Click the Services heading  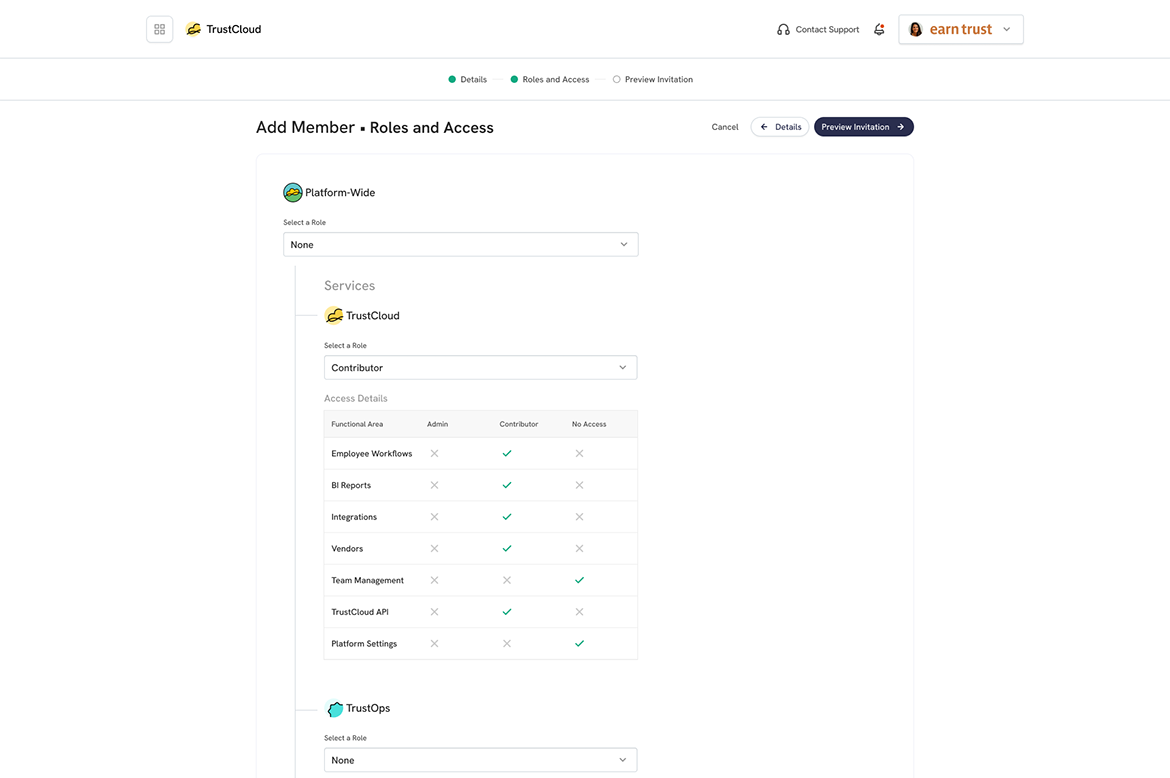click(x=349, y=286)
